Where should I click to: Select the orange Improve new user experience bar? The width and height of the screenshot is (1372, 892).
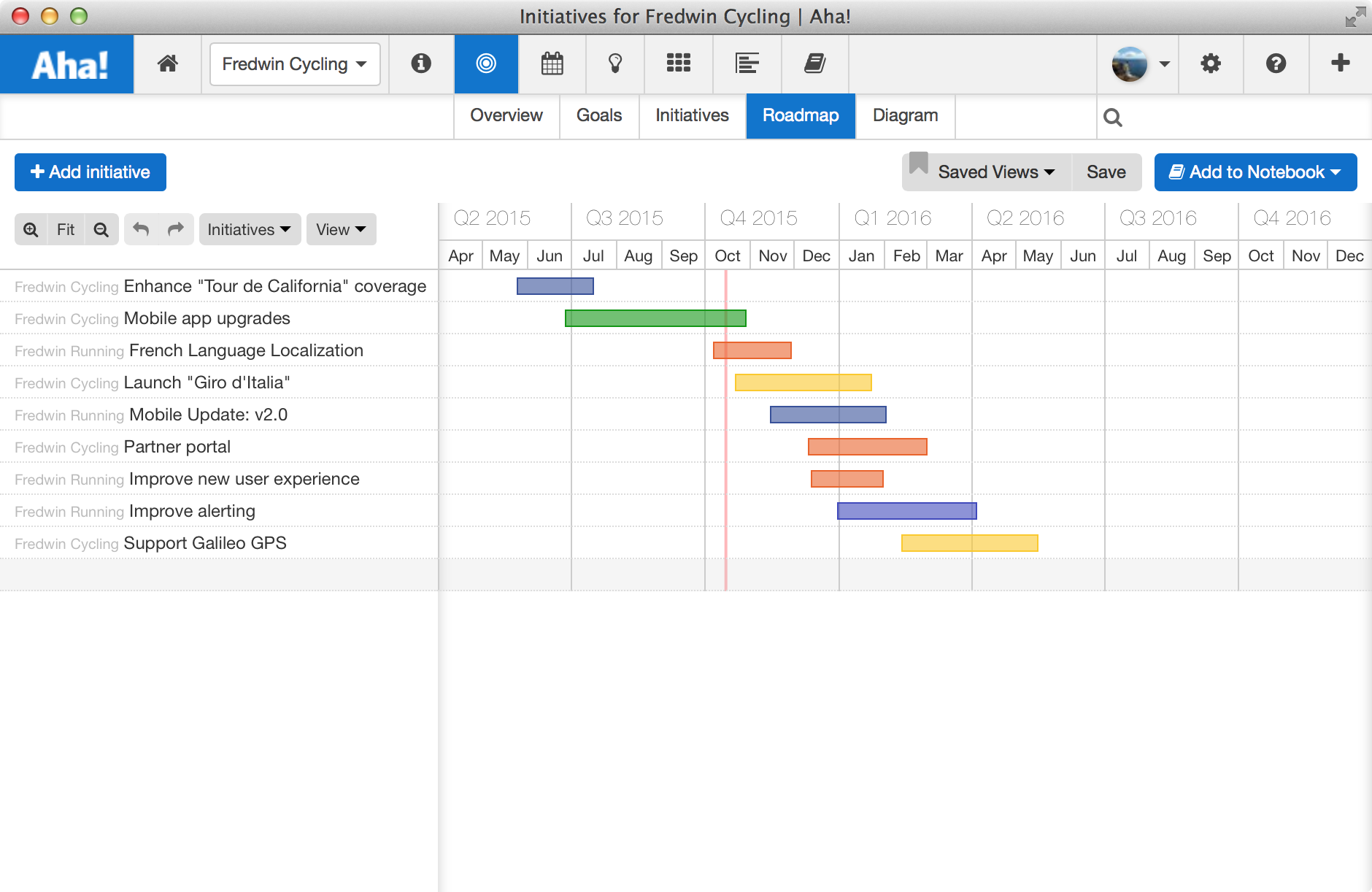pos(847,479)
